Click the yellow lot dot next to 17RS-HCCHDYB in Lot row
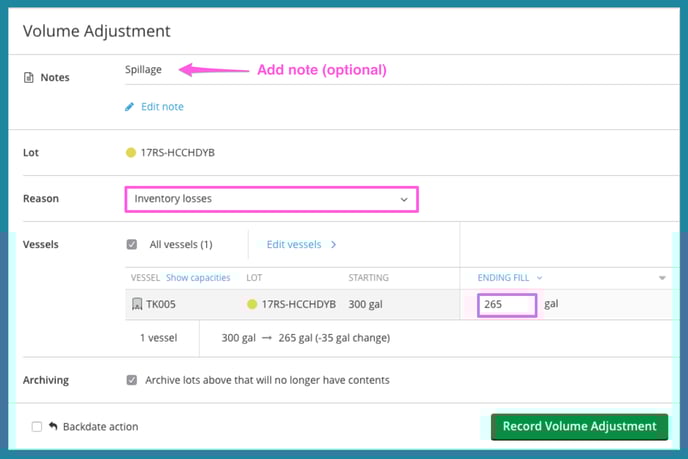Image resolution: width=688 pixels, height=459 pixels. 131,152
